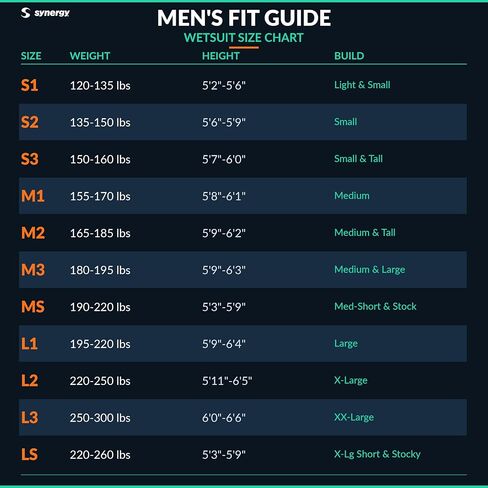The width and height of the screenshot is (488, 488).
Task: Select the M1 size label
Action: pos(33,196)
